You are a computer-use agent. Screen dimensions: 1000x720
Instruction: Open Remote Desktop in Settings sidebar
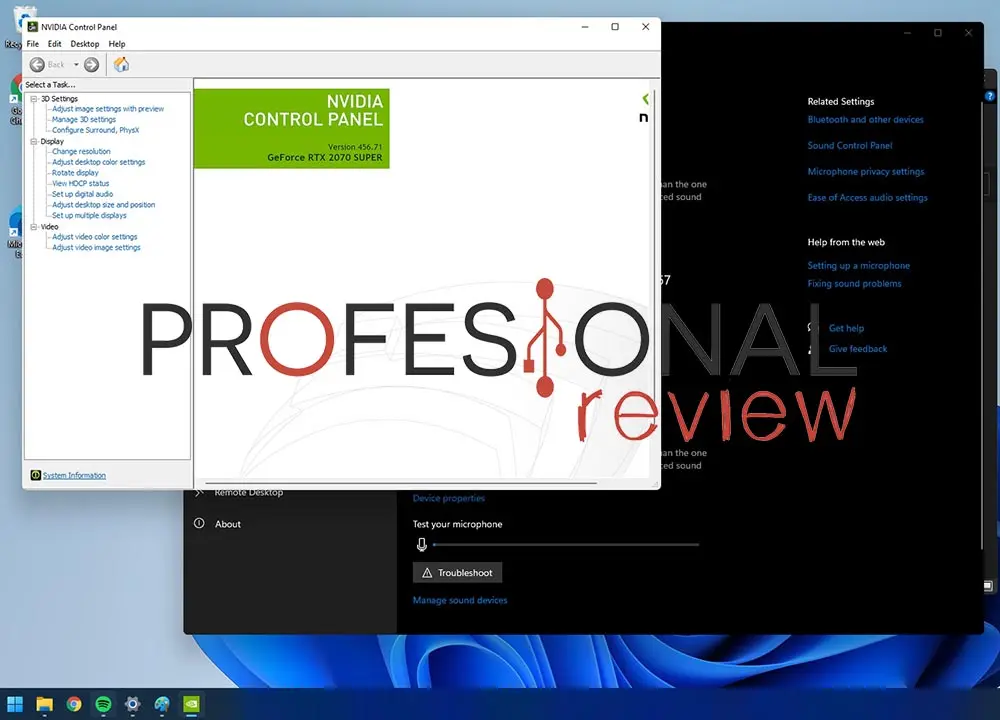248,492
